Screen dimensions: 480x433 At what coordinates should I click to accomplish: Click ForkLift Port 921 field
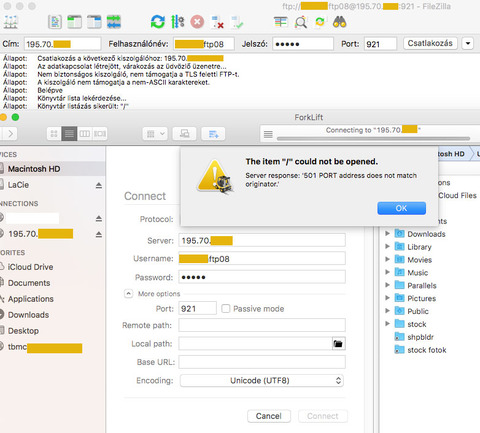[197, 308]
